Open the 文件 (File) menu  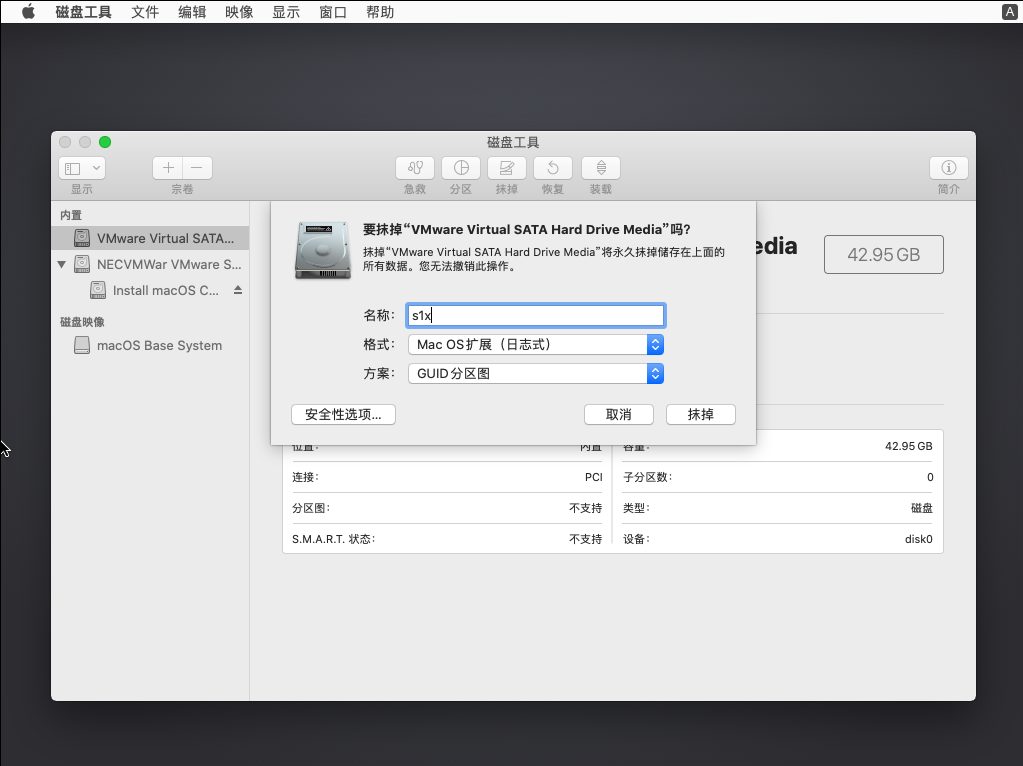coord(145,12)
